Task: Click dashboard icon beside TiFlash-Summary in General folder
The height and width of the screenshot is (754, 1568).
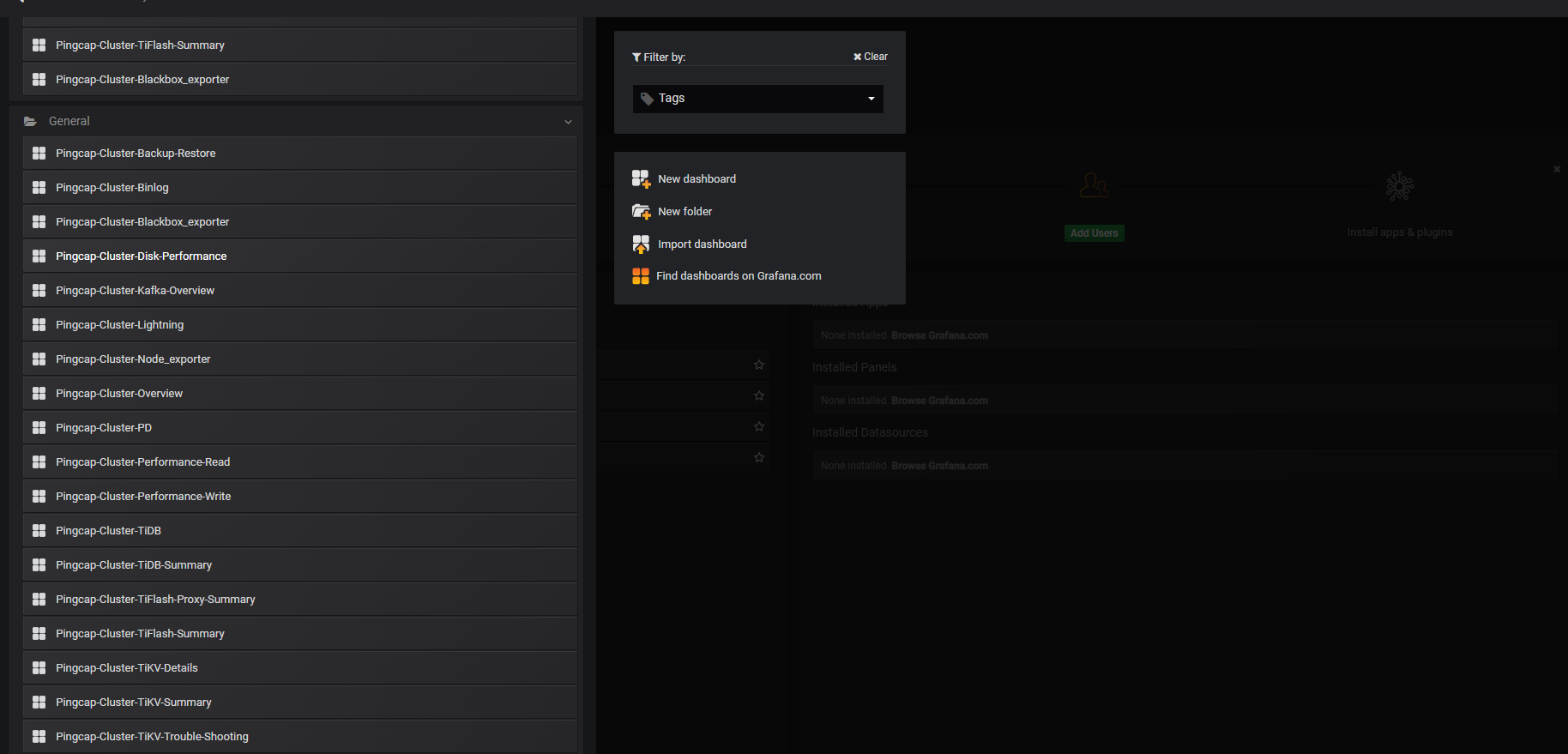Action: [x=39, y=634]
